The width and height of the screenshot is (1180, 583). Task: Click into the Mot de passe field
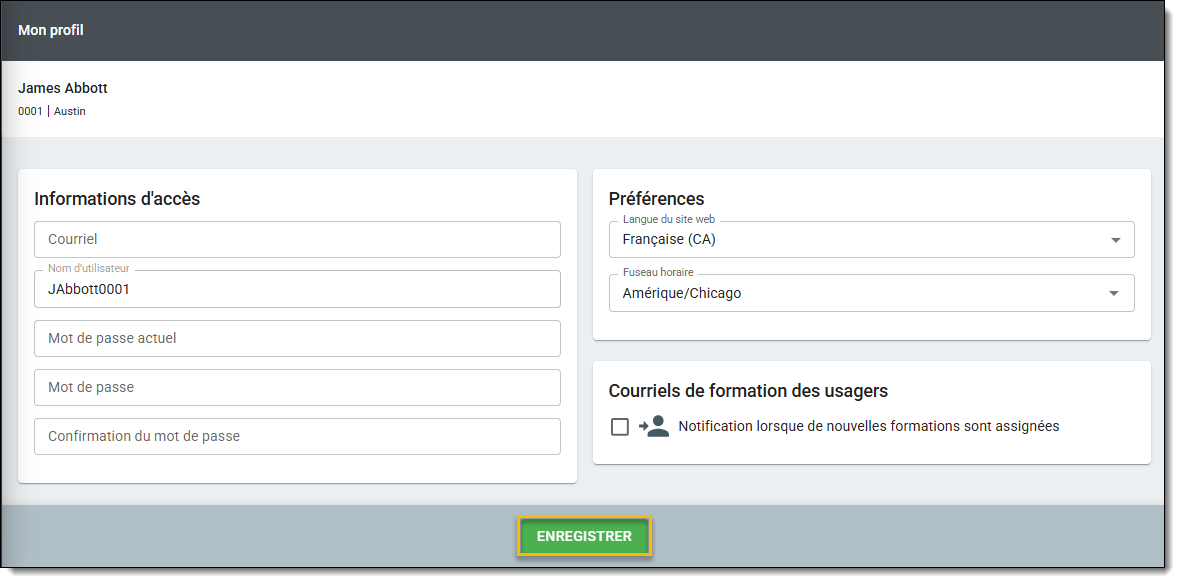pos(297,388)
